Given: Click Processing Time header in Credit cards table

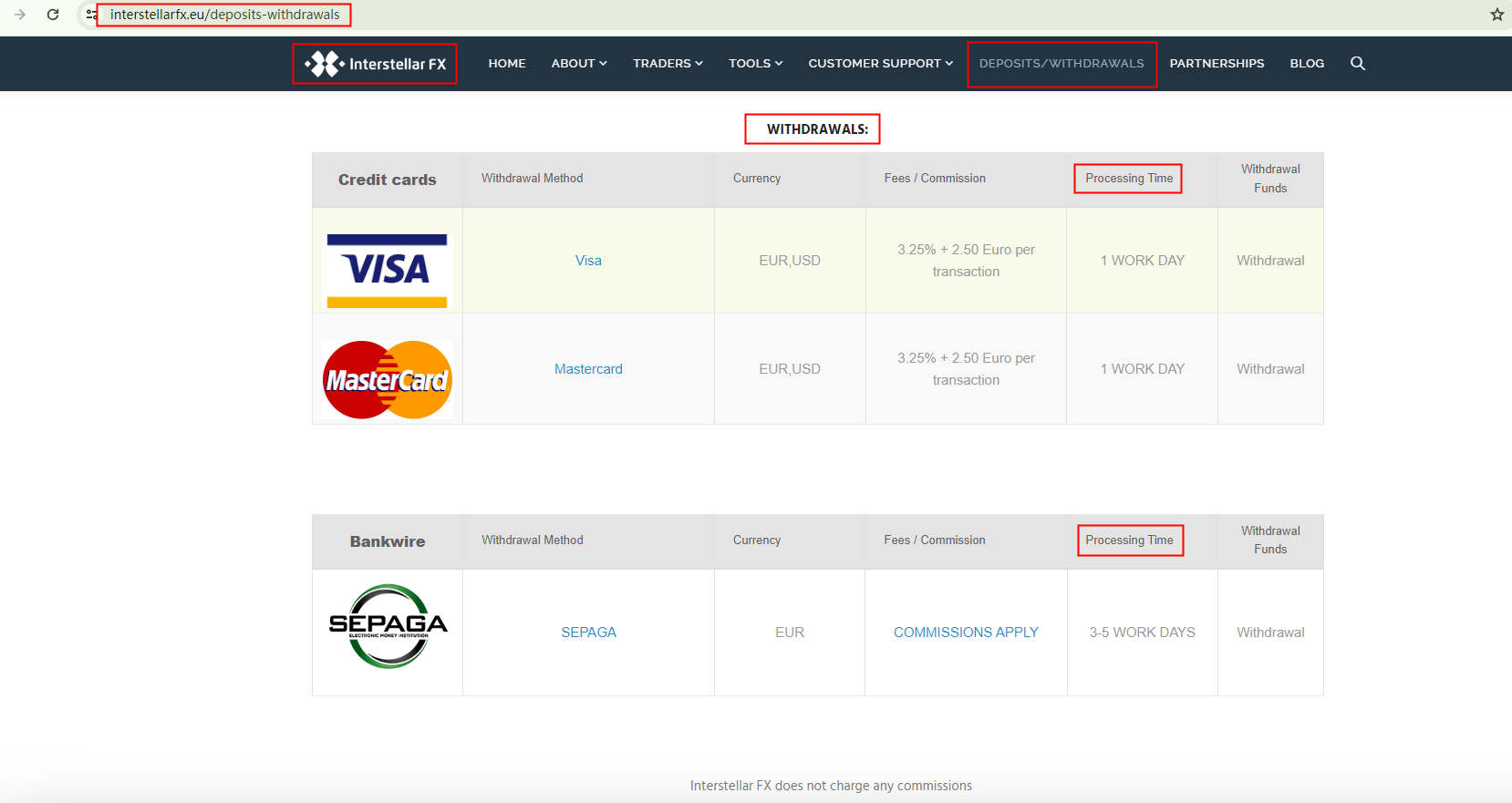Looking at the screenshot, I should [x=1129, y=179].
